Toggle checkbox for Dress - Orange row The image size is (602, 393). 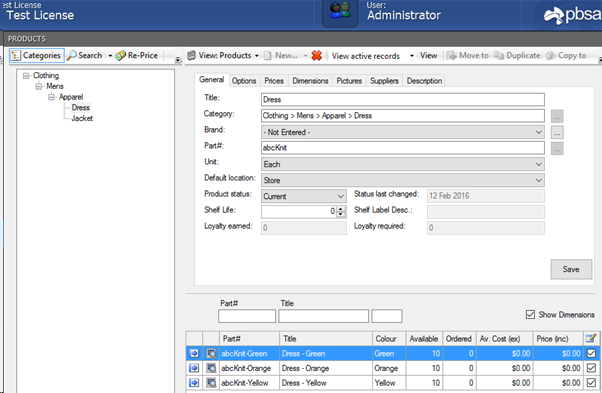pos(591,368)
